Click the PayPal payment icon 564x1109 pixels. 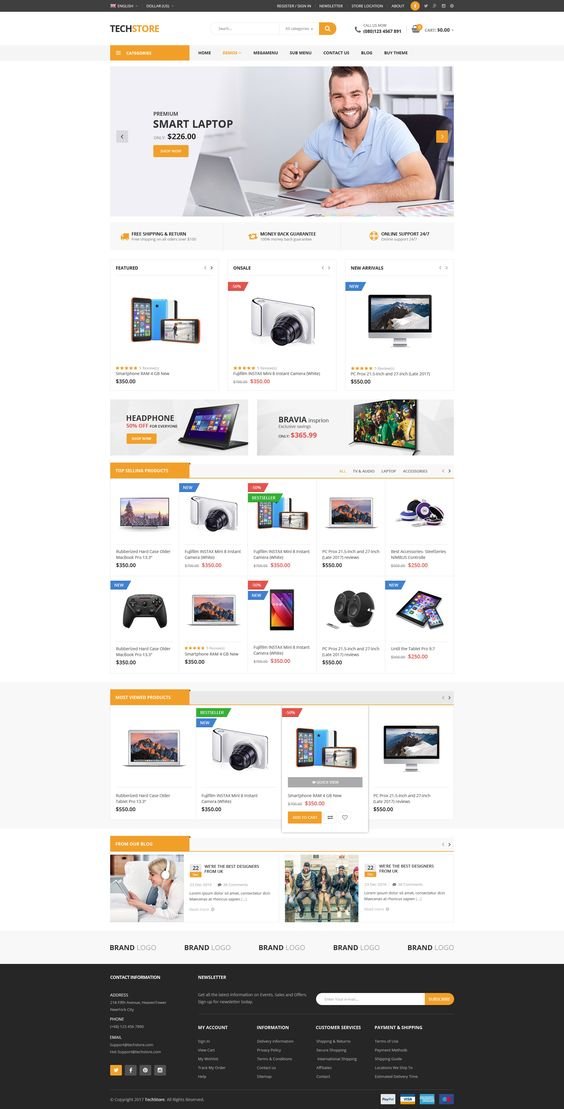click(388, 1099)
